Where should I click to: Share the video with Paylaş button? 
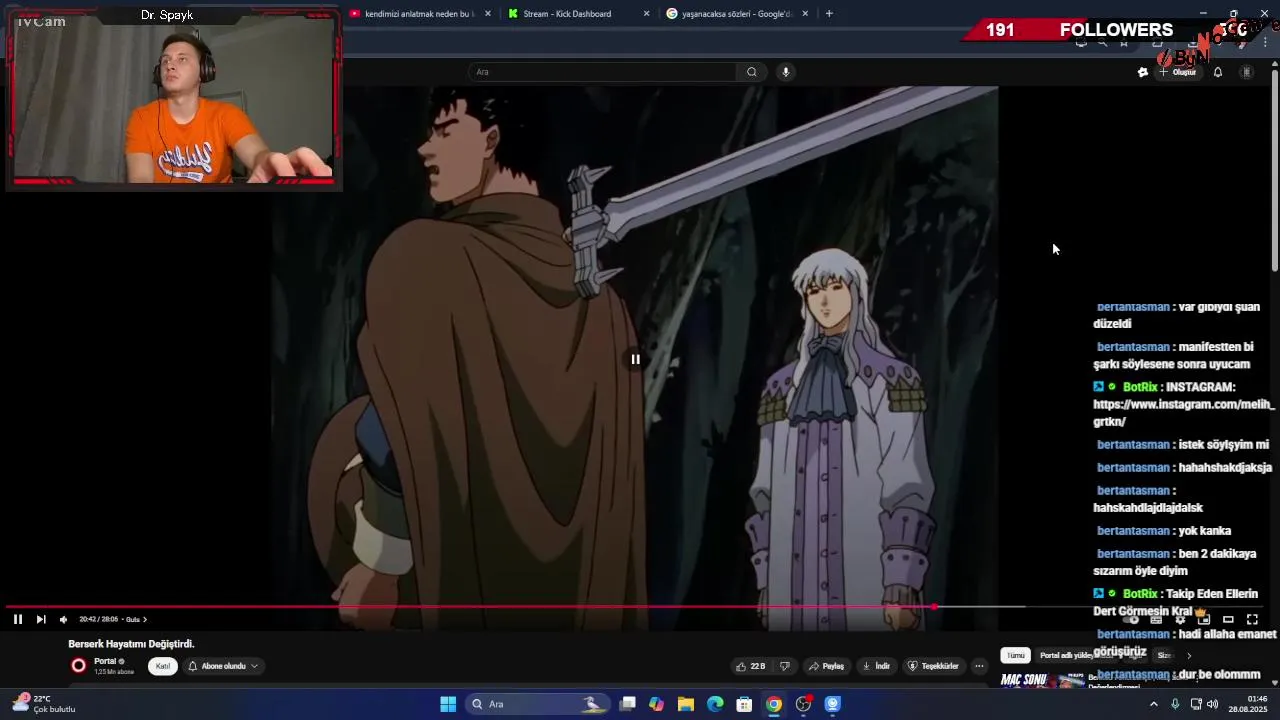point(827,666)
